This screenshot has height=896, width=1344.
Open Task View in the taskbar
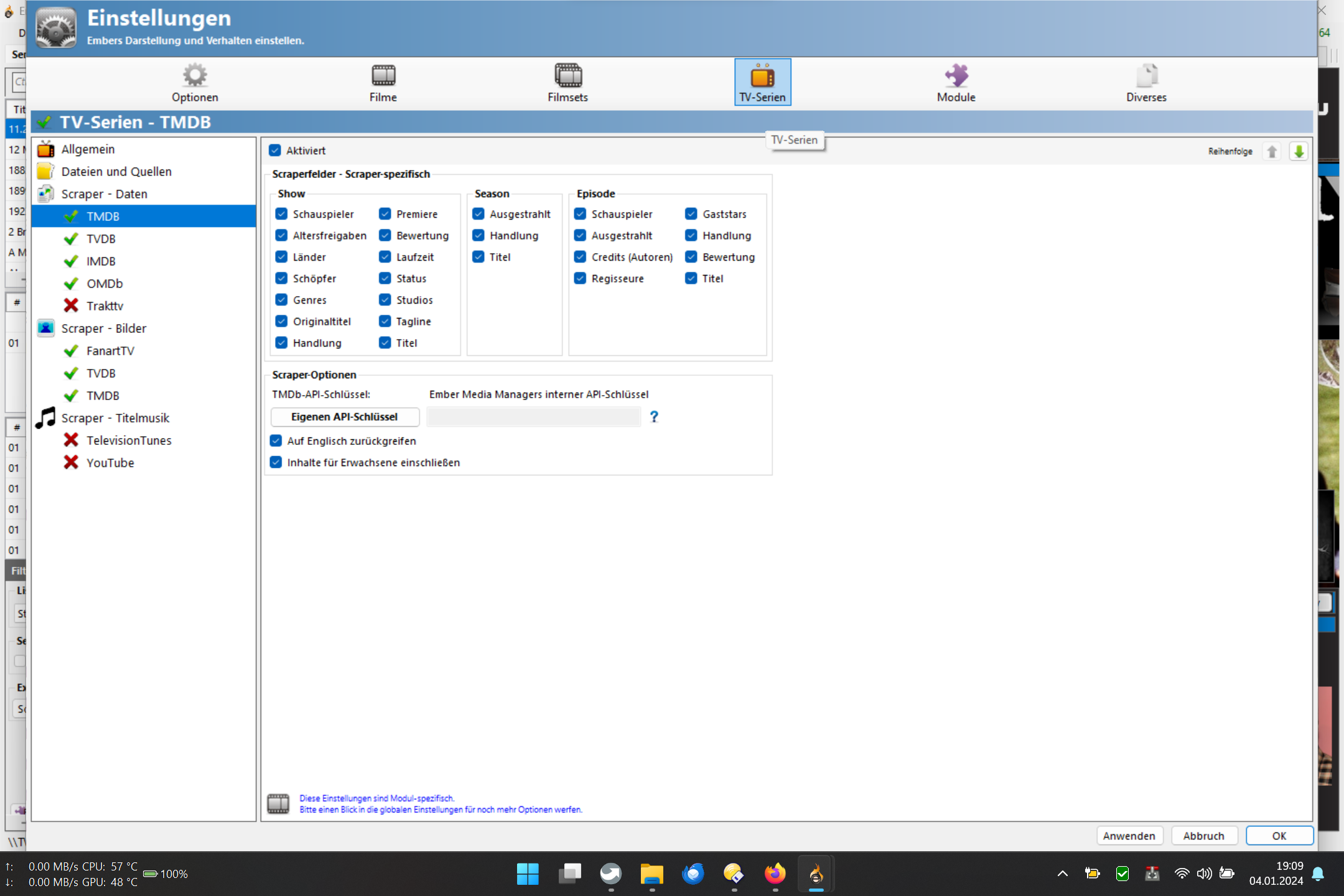coord(569,874)
